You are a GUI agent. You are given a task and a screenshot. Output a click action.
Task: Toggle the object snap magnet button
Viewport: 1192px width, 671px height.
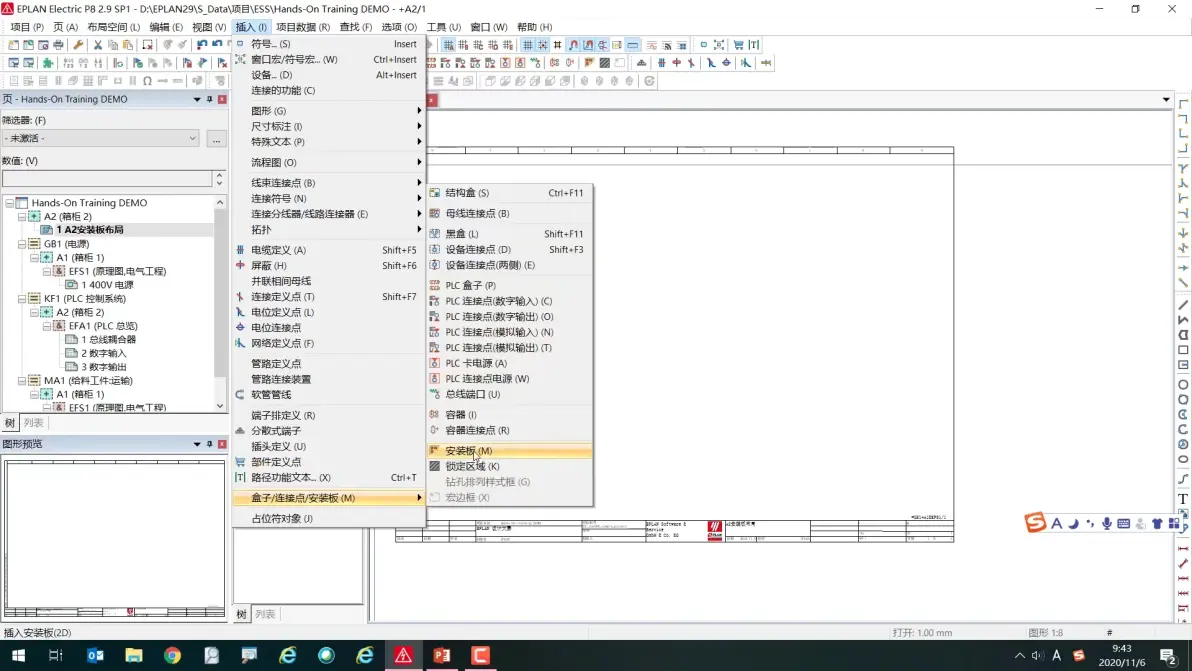pos(573,45)
